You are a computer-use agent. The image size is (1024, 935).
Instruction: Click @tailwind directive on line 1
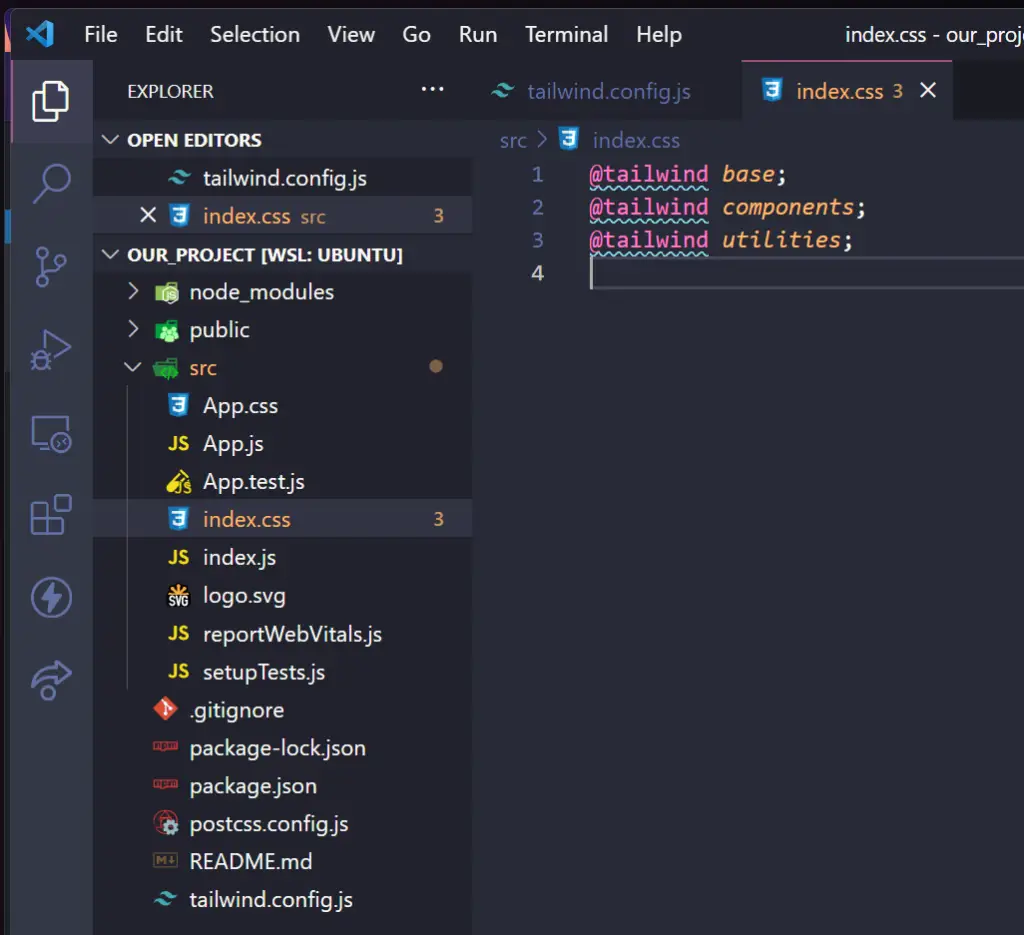(648, 174)
